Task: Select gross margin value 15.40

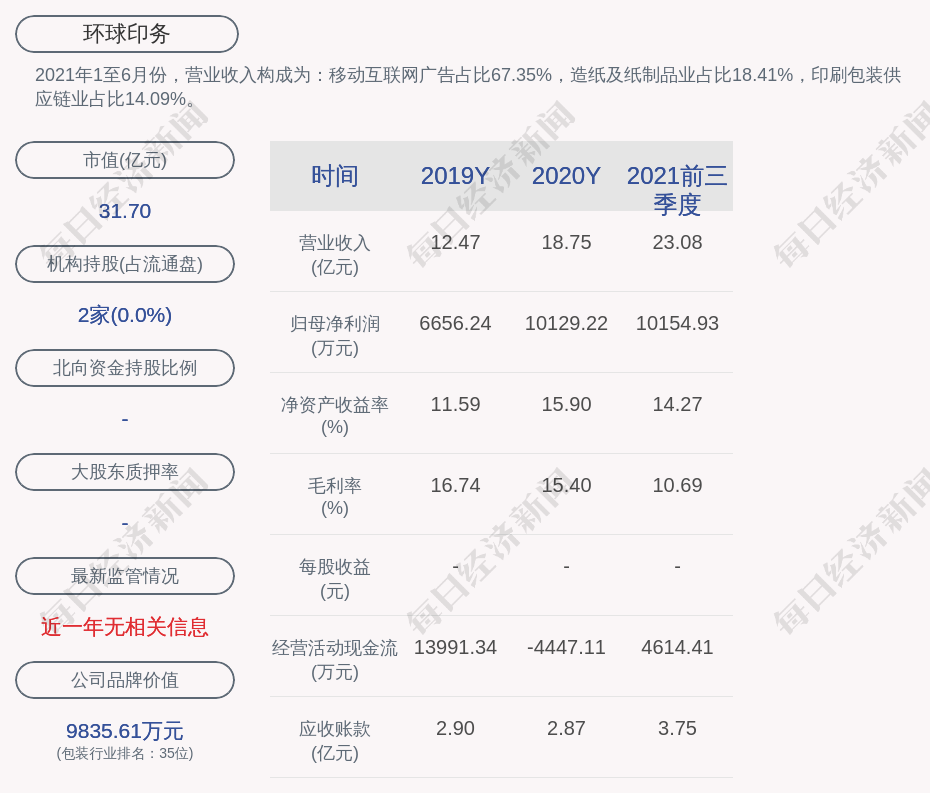Action: (566, 485)
